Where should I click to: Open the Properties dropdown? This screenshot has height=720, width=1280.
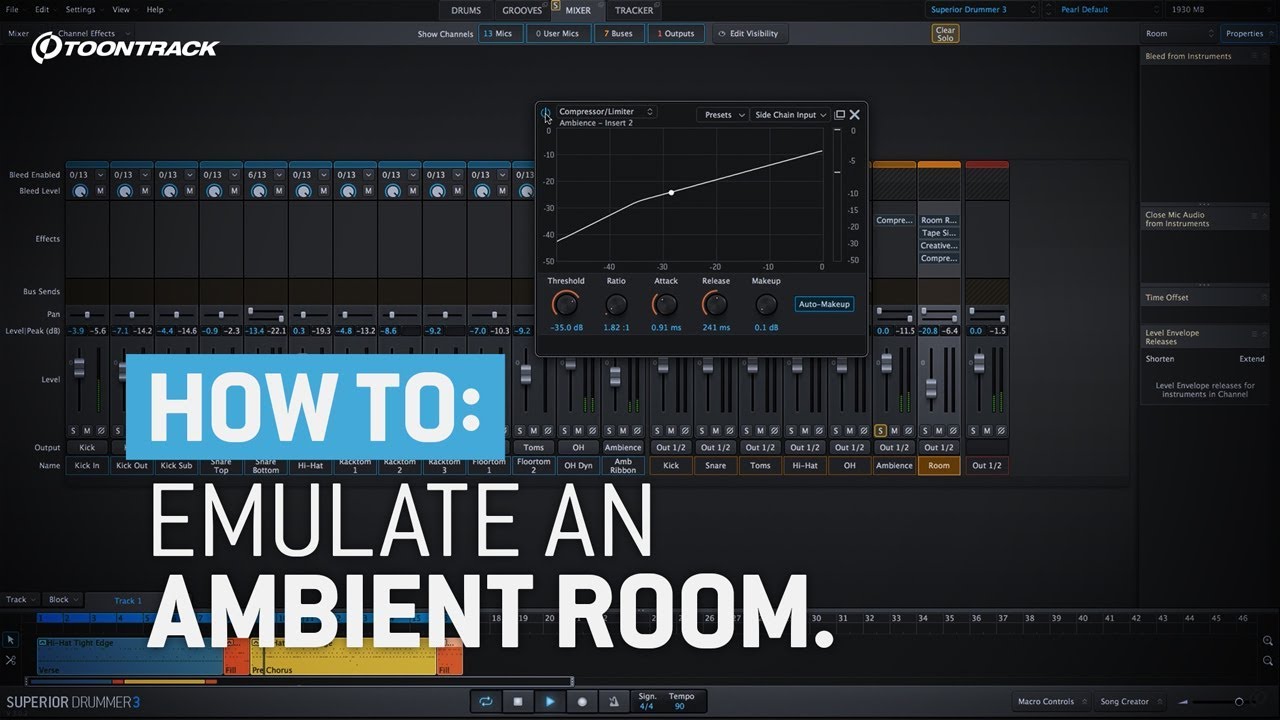(1249, 33)
